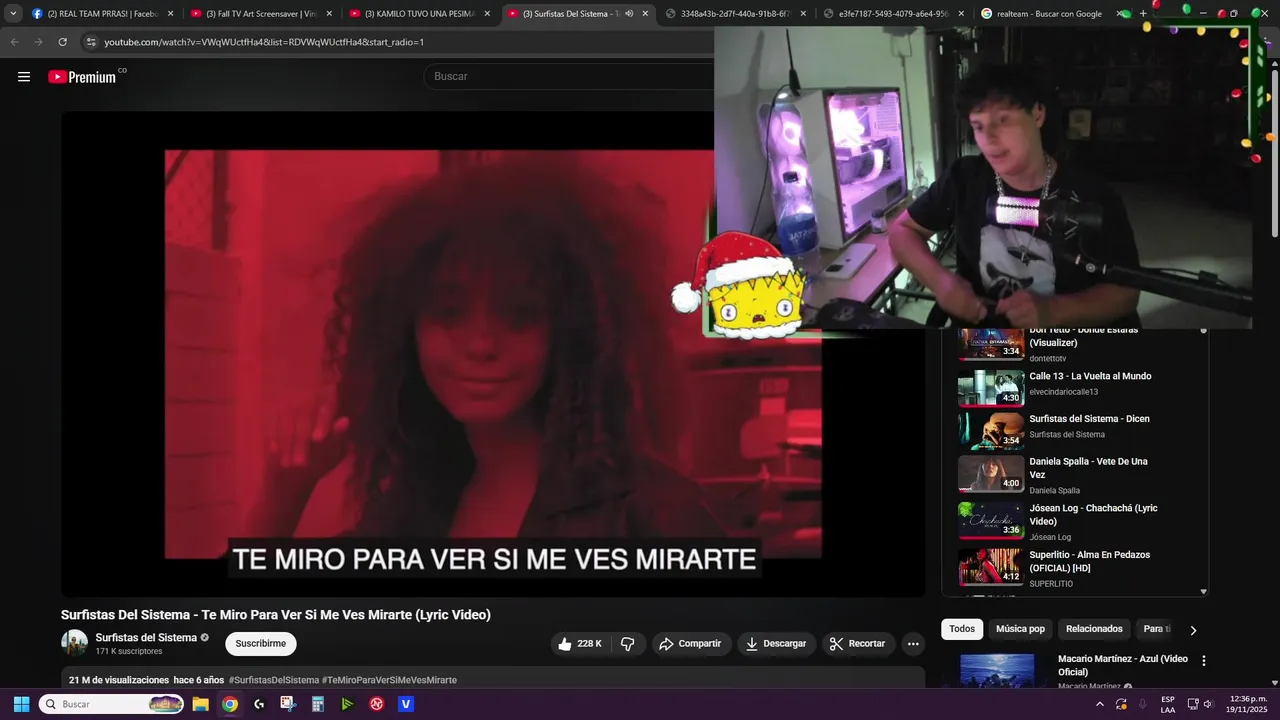Open the green play-arrow taskbar app
1280x720 pixels.
347,704
